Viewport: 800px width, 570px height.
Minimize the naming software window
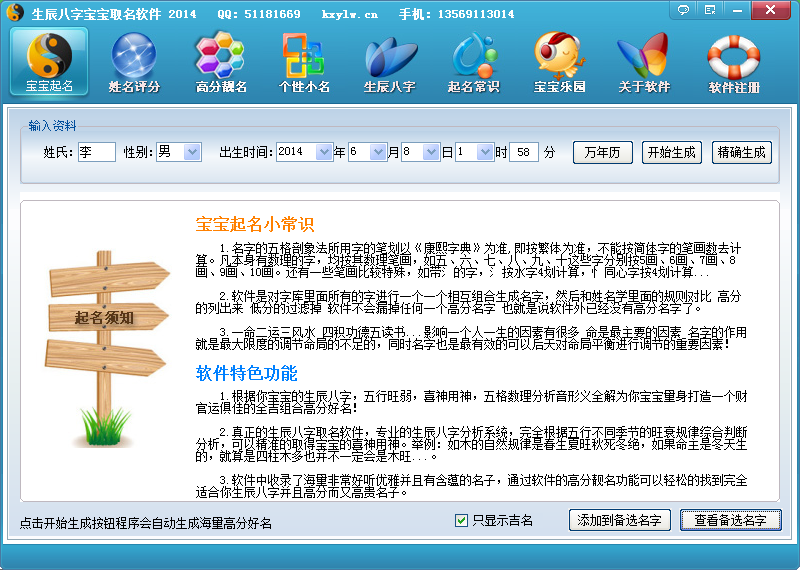point(737,10)
